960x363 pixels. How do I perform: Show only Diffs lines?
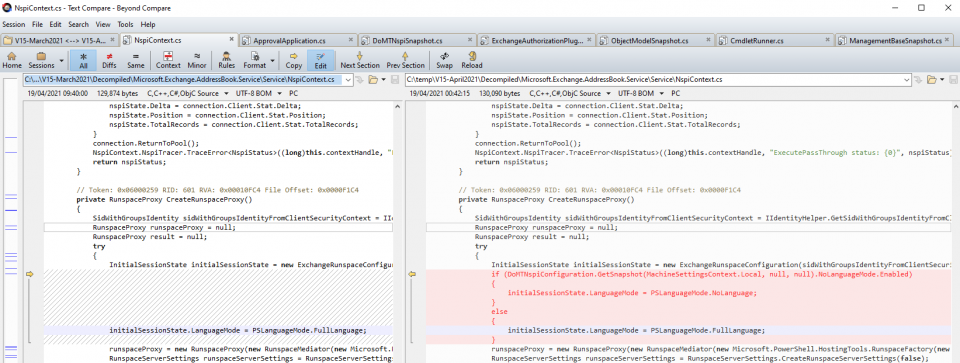109,60
